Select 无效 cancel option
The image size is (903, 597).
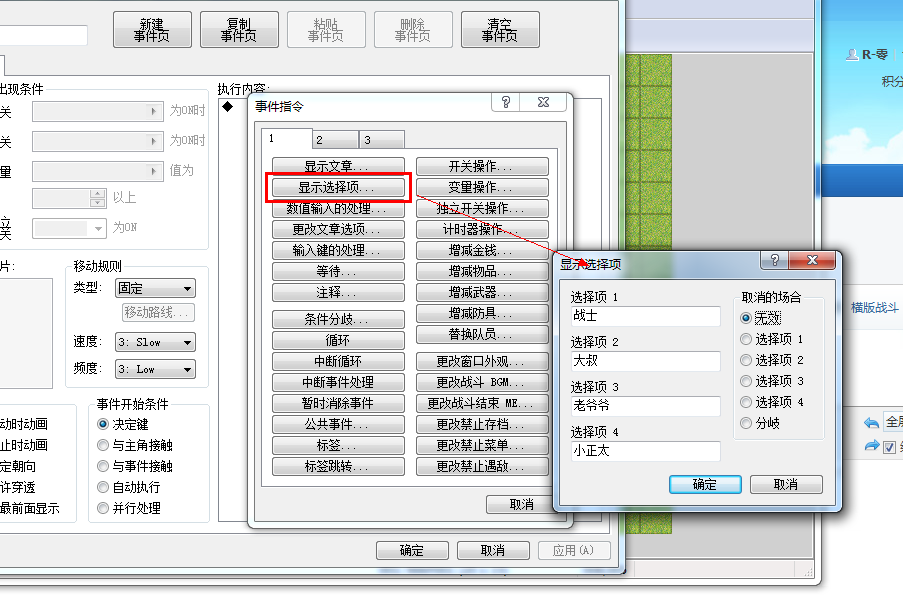click(761, 318)
